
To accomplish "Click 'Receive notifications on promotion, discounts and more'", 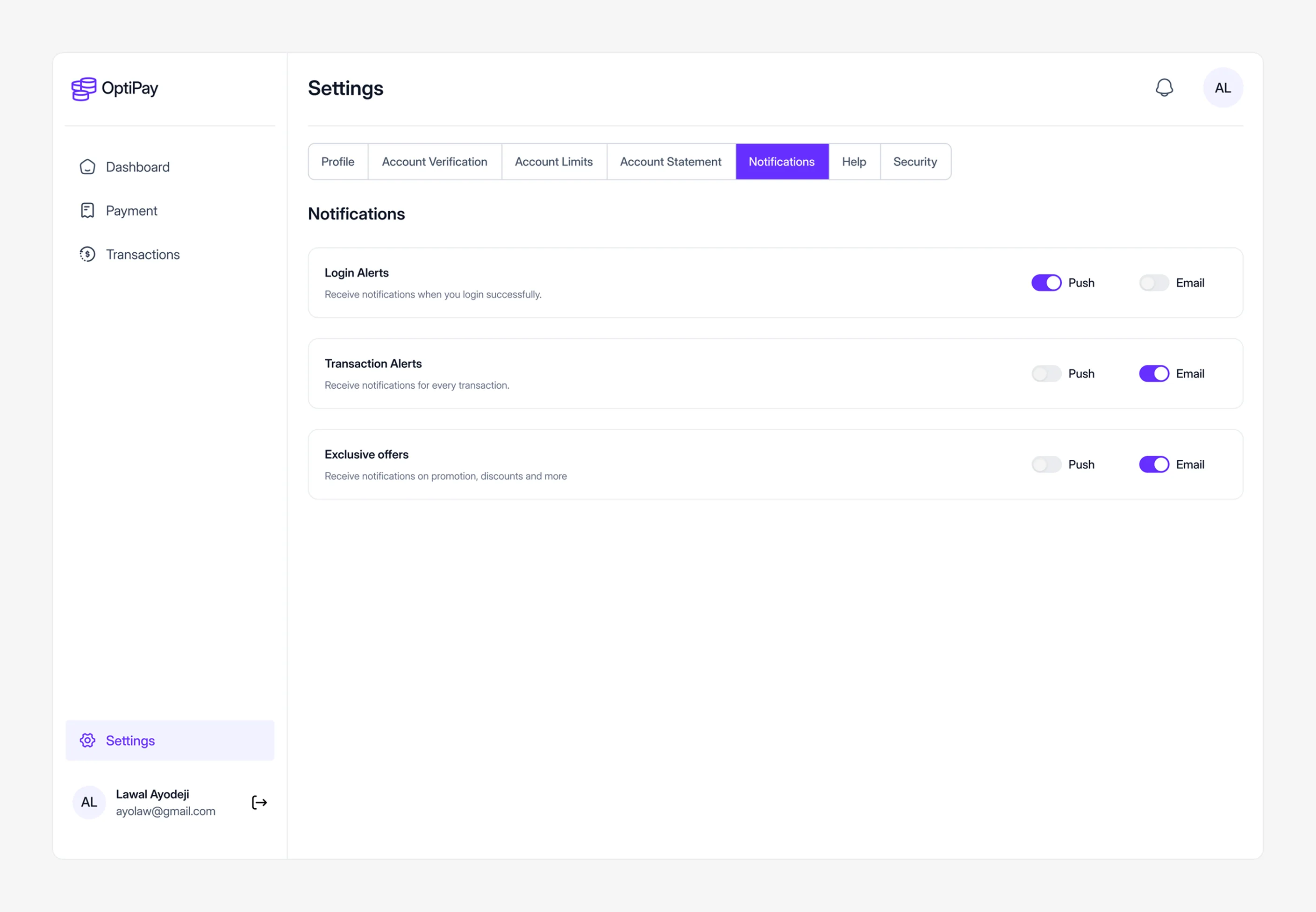I will (446, 477).
